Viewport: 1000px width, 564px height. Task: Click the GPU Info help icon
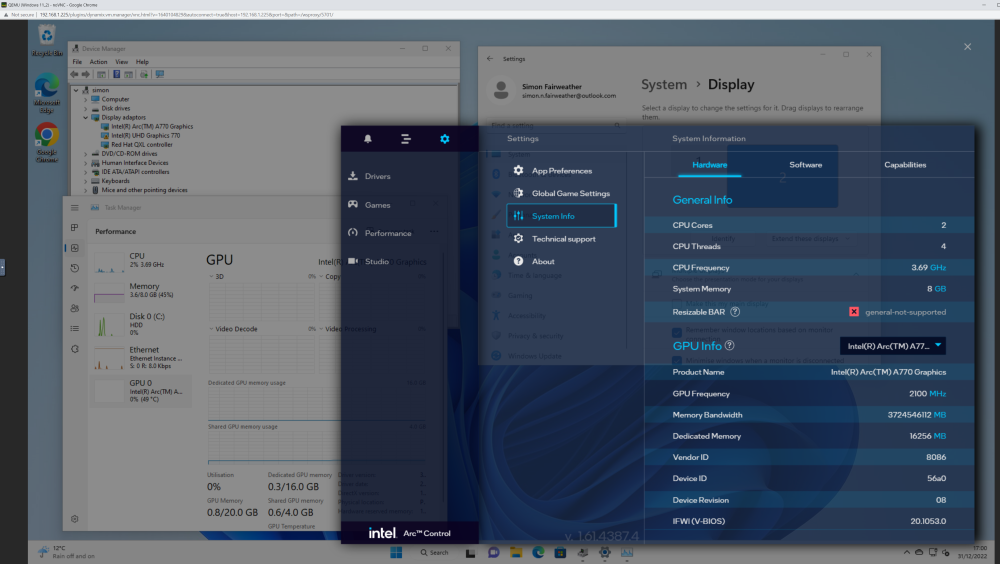click(730, 345)
